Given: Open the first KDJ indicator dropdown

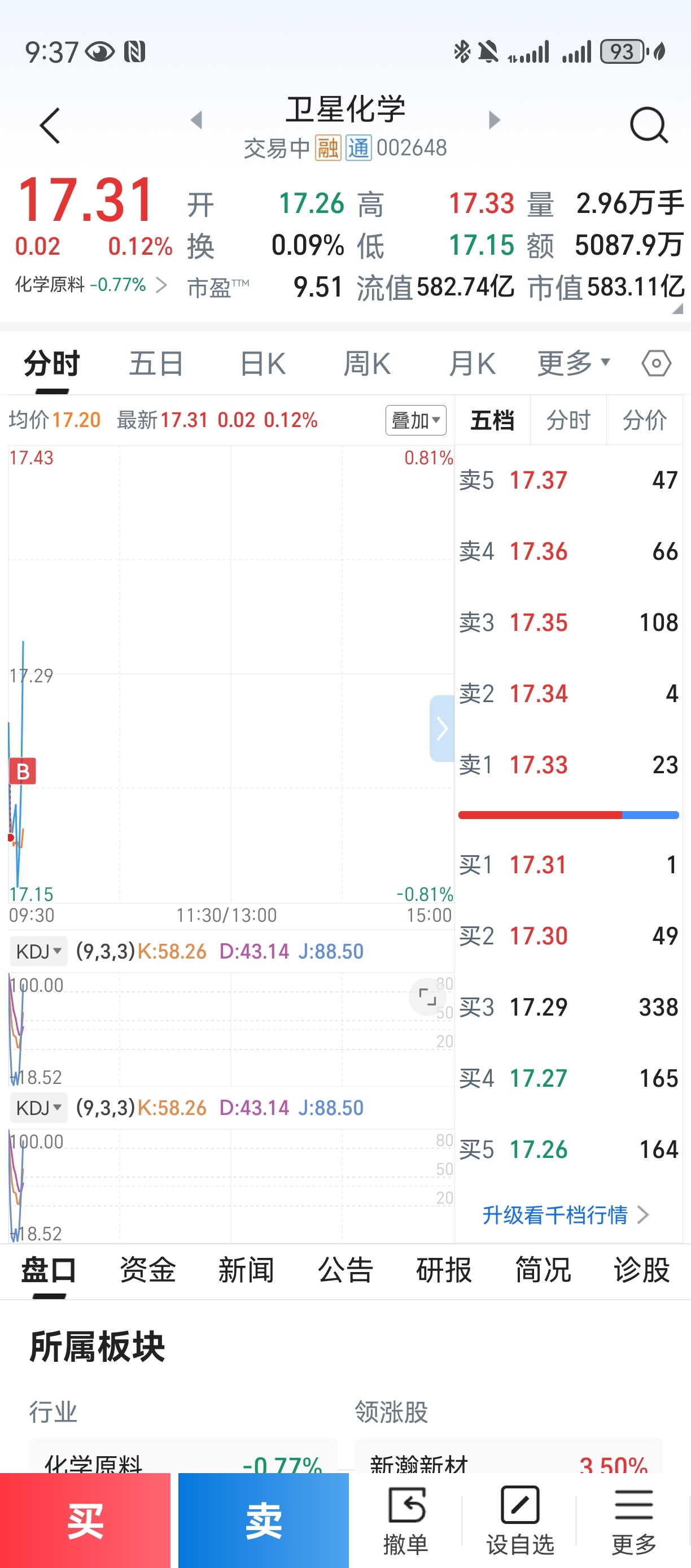Looking at the screenshot, I should point(39,951).
